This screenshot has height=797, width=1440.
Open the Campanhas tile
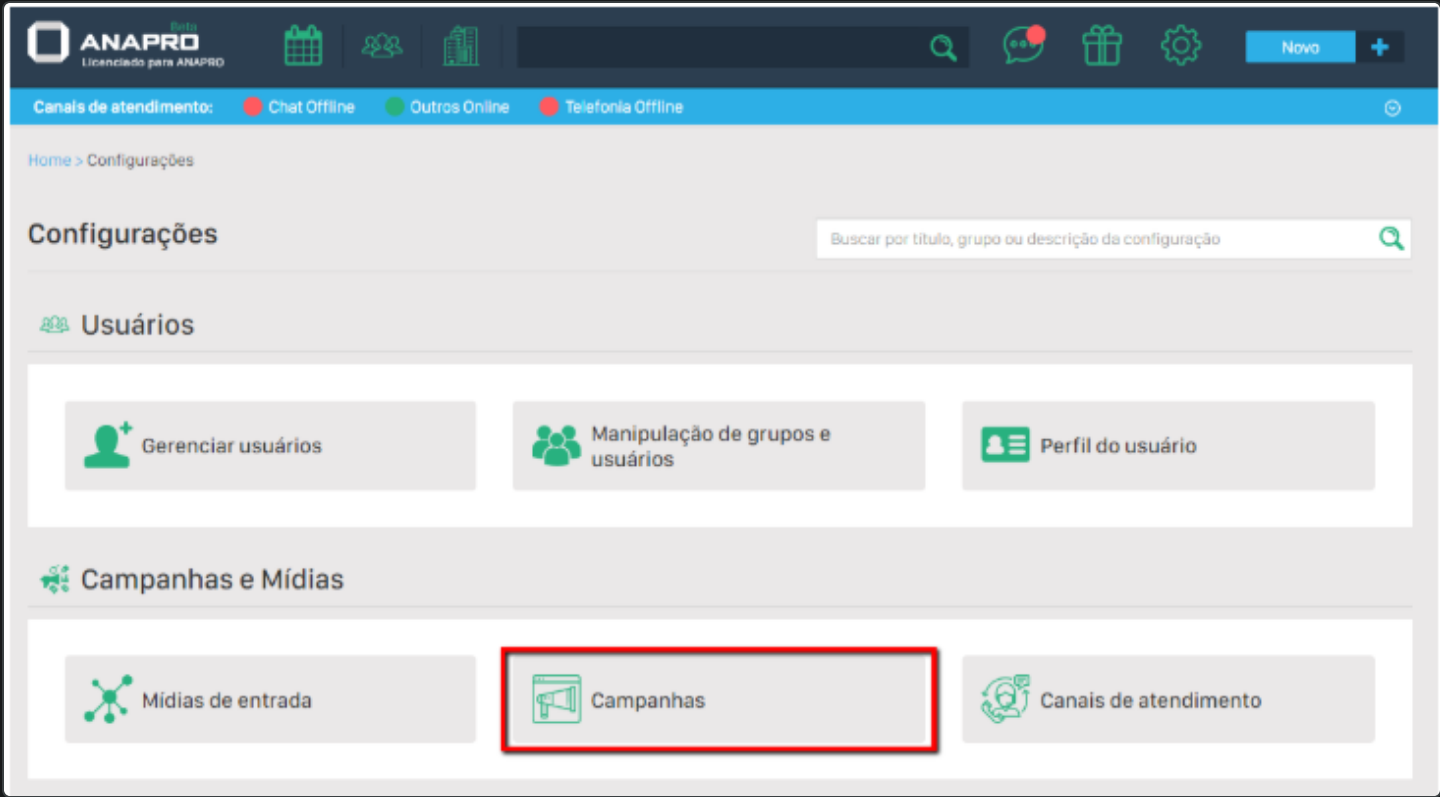(718, 700)
